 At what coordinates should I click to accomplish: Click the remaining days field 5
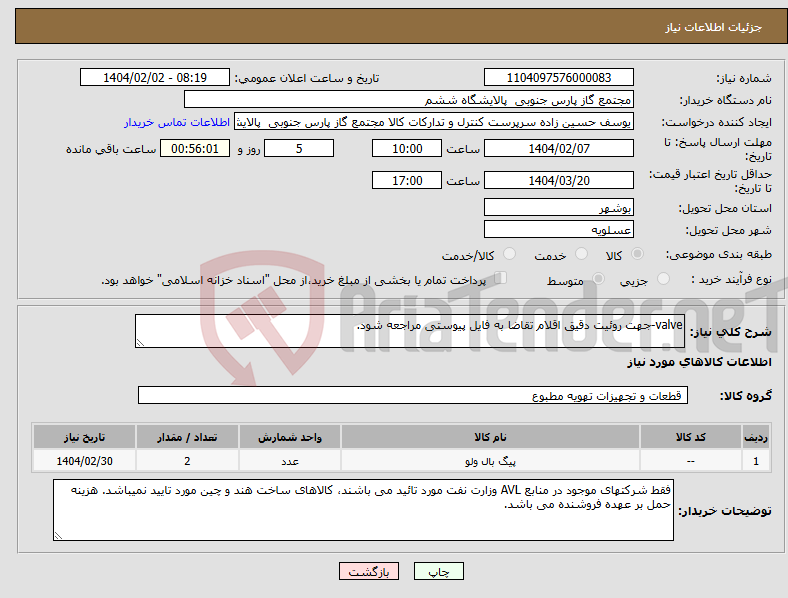(x=299, y=149)
